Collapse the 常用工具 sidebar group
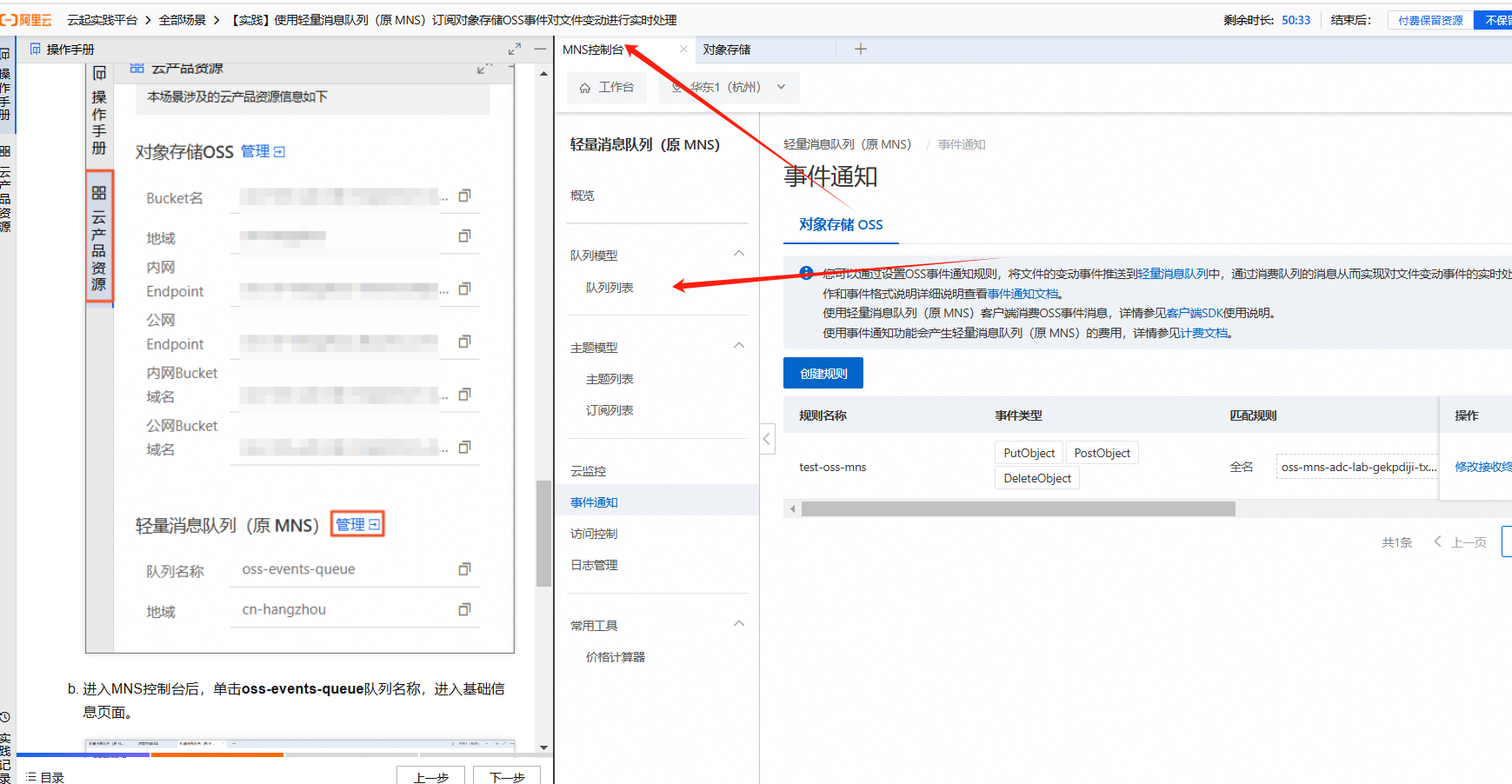The width and height of the screenshot is (1512, 784). 739,624
